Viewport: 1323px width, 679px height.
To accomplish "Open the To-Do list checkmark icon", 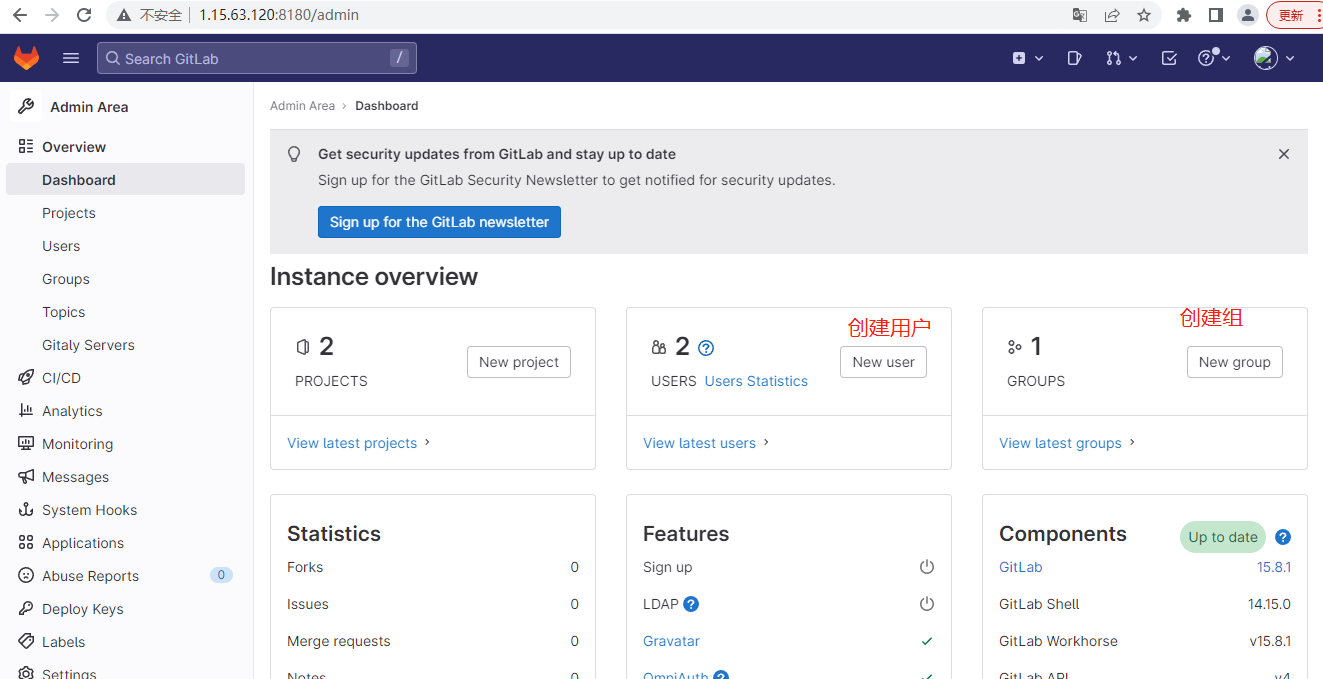I will (1169, 58).
